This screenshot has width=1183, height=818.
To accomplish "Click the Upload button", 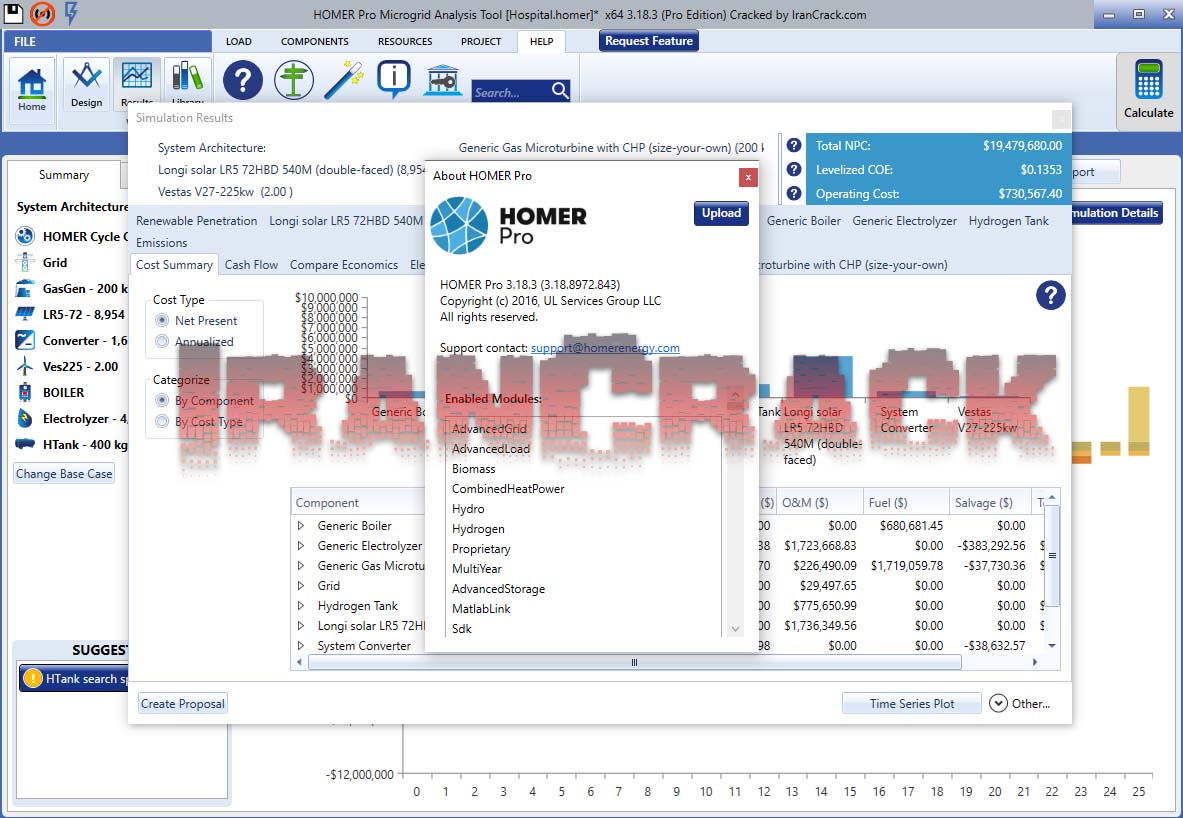I will [x=720, y=213].
